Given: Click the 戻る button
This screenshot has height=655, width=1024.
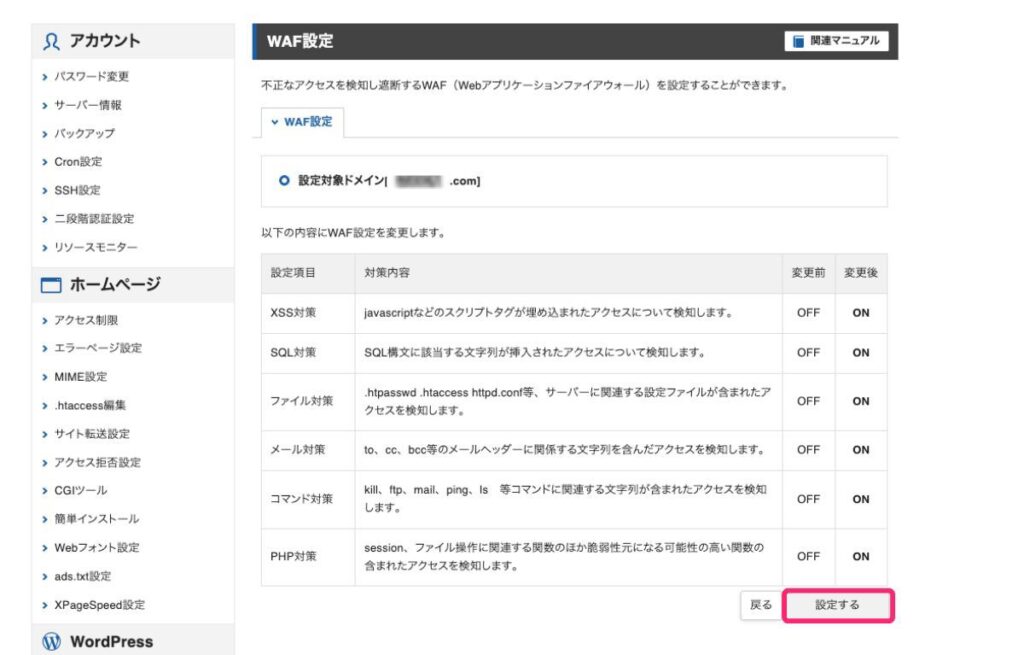Looking at the screenshot, I should pos(761,605).
